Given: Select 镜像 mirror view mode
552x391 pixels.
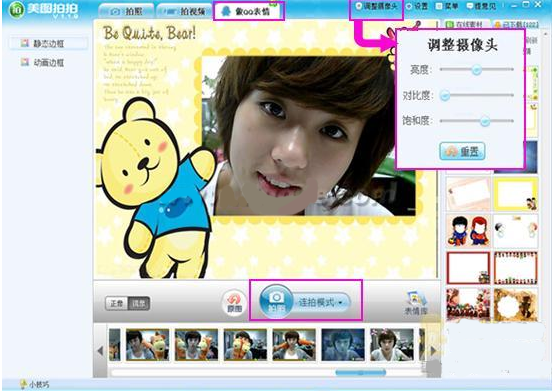Looking at the screenshot, I should (139, 303).
